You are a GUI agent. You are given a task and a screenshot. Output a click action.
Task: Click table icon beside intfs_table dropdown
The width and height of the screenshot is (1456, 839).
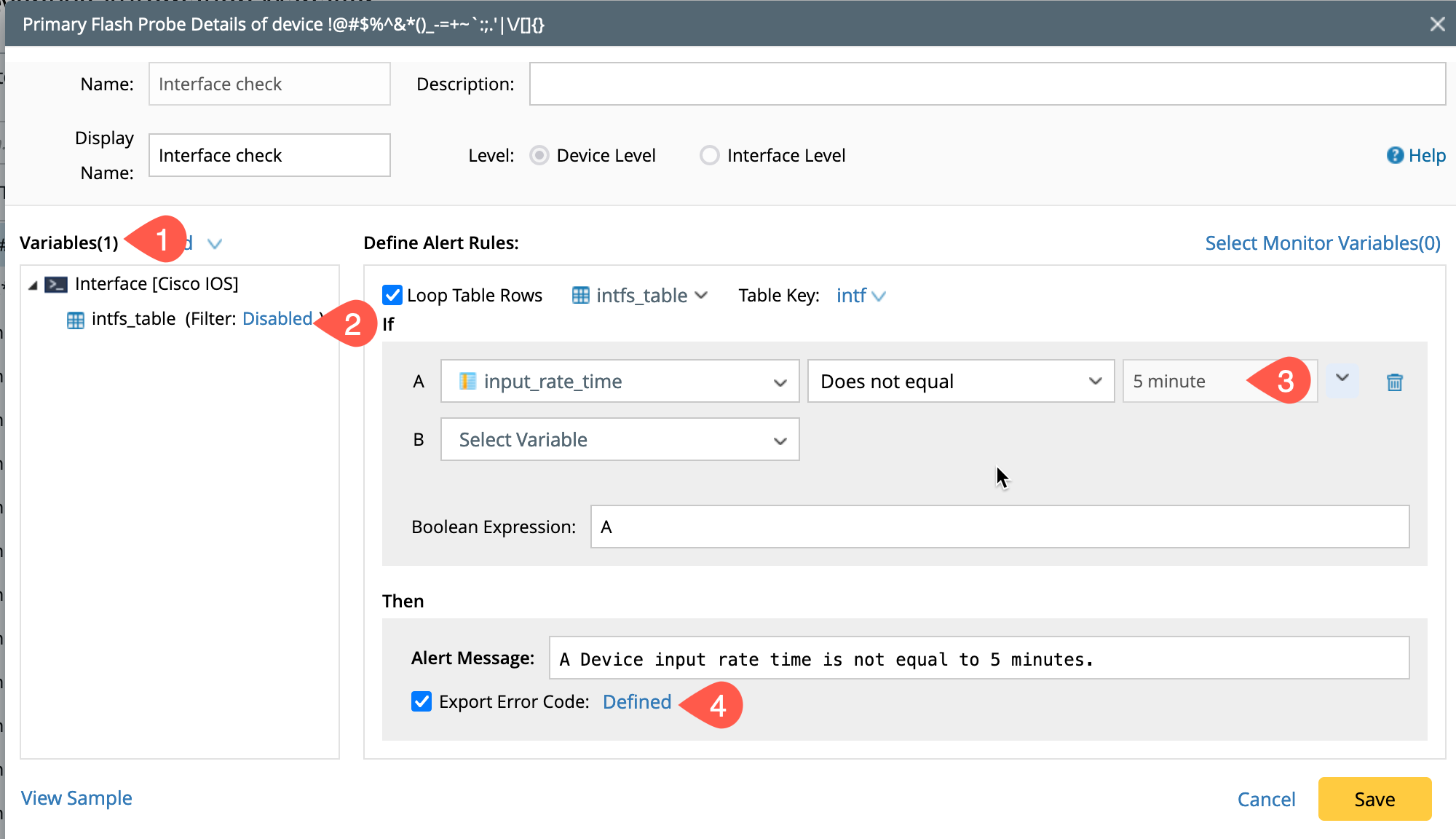(580, 295)
